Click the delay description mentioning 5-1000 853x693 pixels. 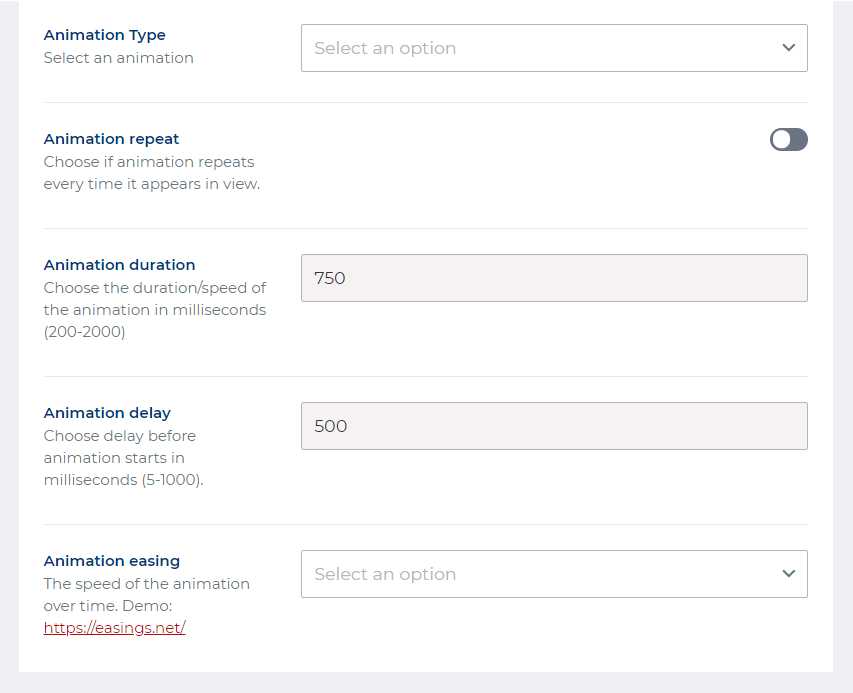[124, 458]
